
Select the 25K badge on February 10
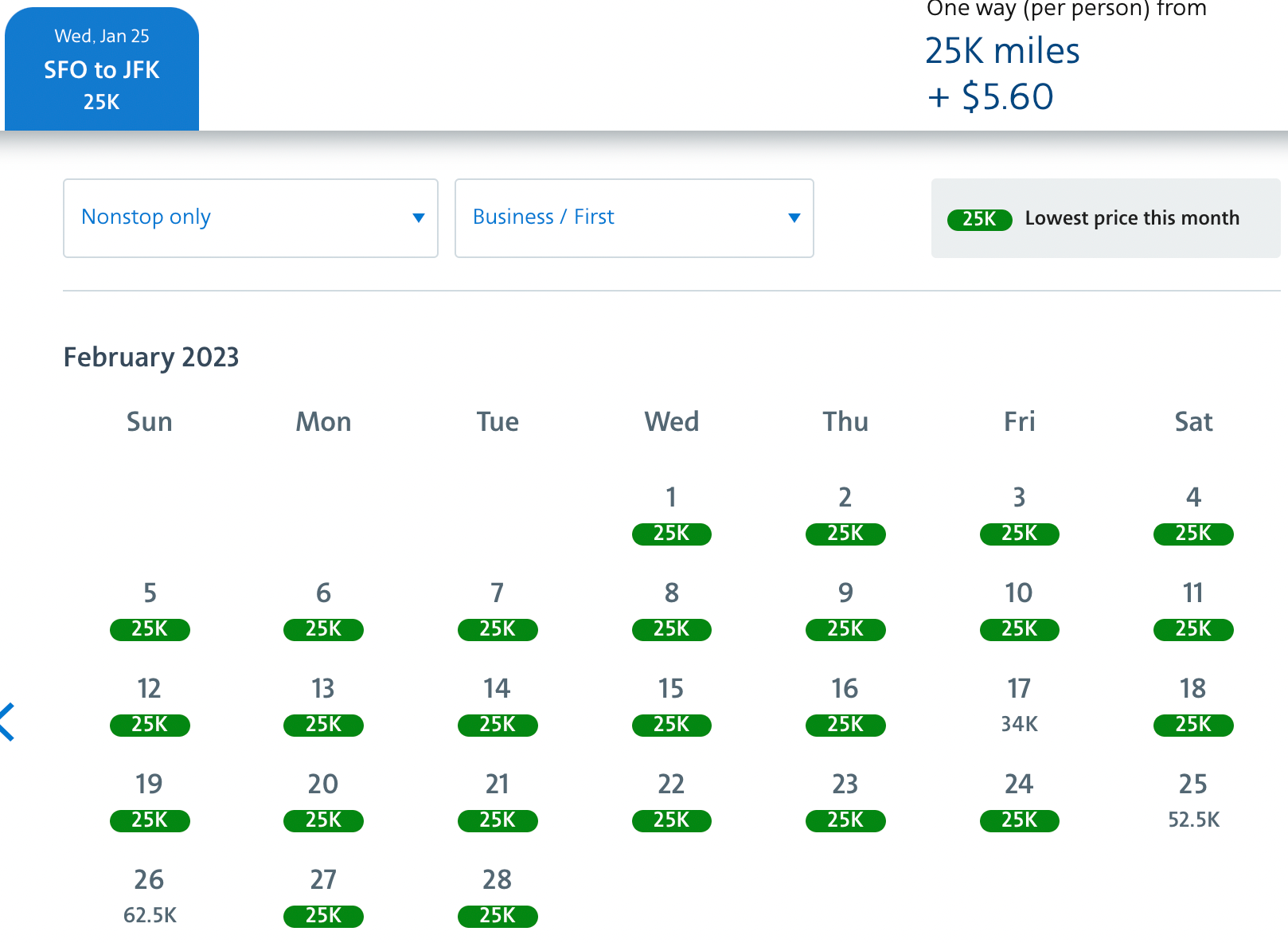[x=1019, y=629]
